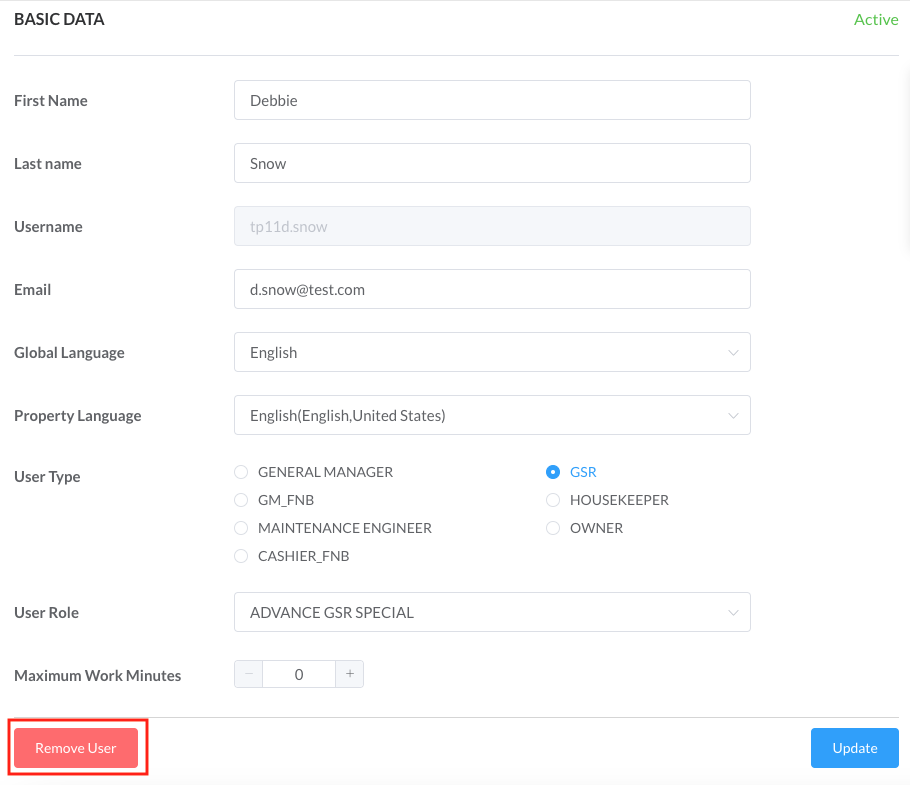Open the Global Language selector
Viewport: 910px width, 785px height.
point(492,352)
